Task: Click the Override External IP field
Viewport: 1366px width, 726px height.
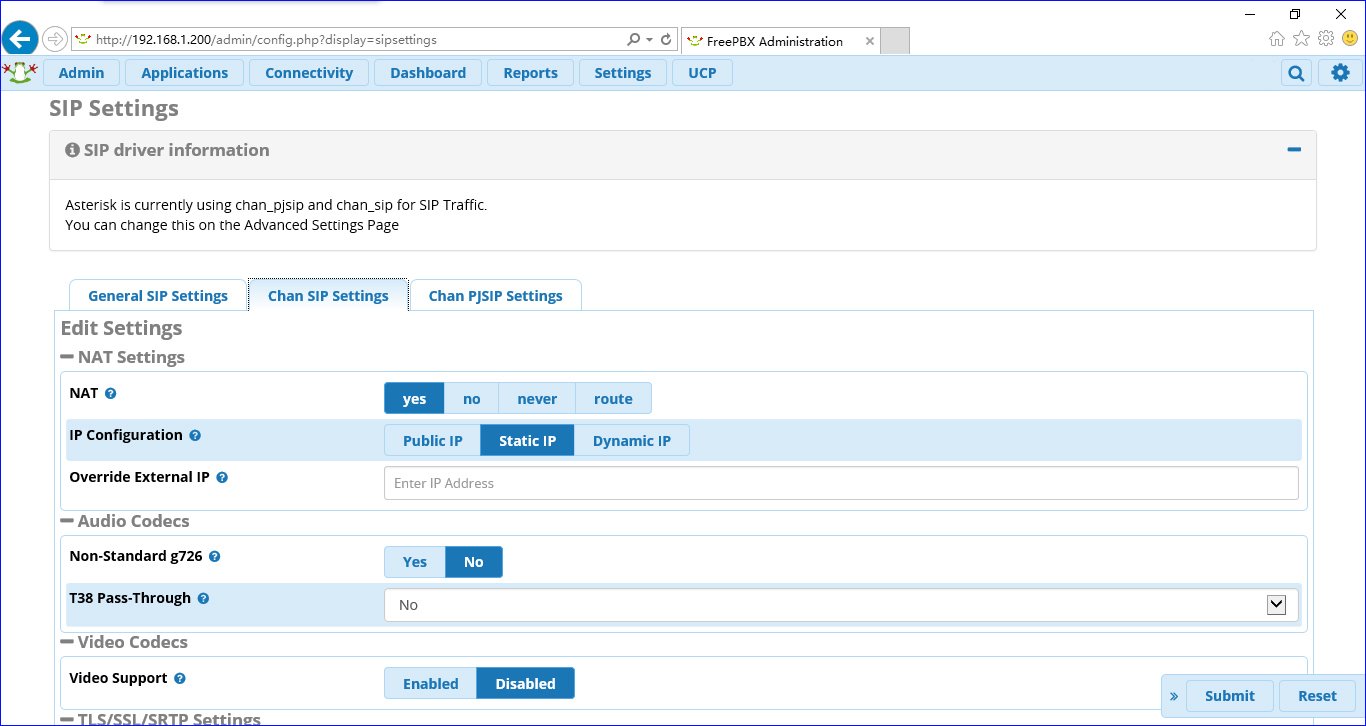Action: [x=840, y=483]
